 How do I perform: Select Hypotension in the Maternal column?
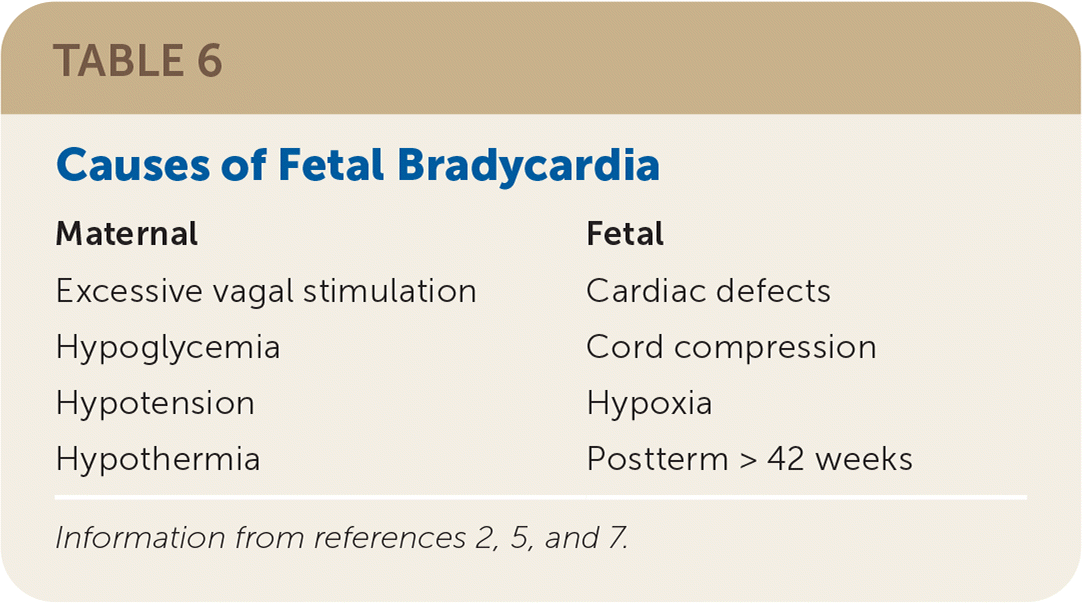(155, 403)
